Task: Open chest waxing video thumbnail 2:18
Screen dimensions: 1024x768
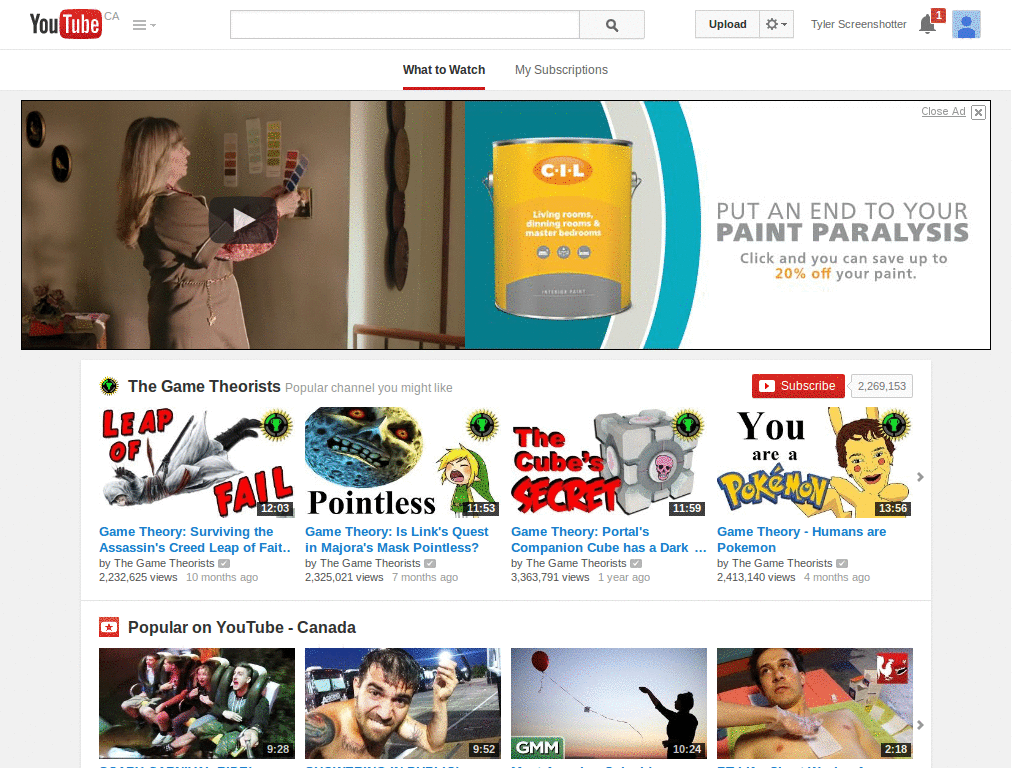Action: [x=814, y=703]
